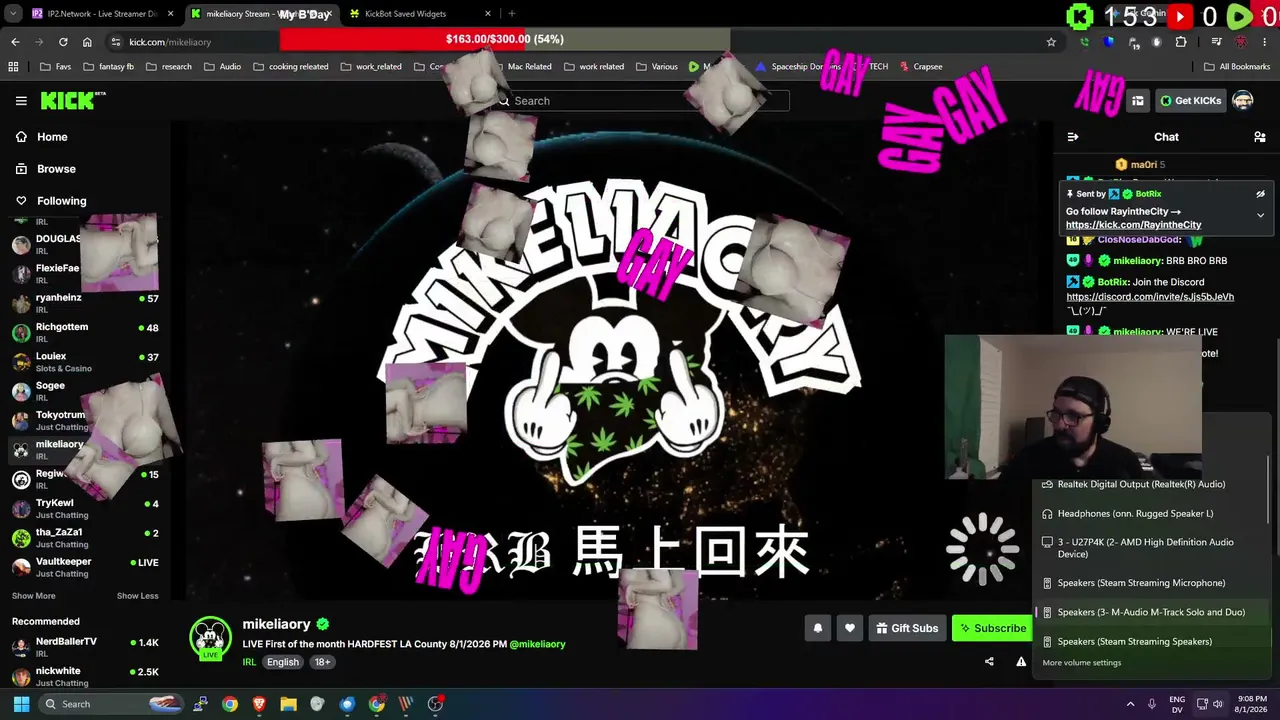Select Realtek Digital Output audio device
The height and width of the screenshot is (720, 1280).
(x=1150, y=484)
